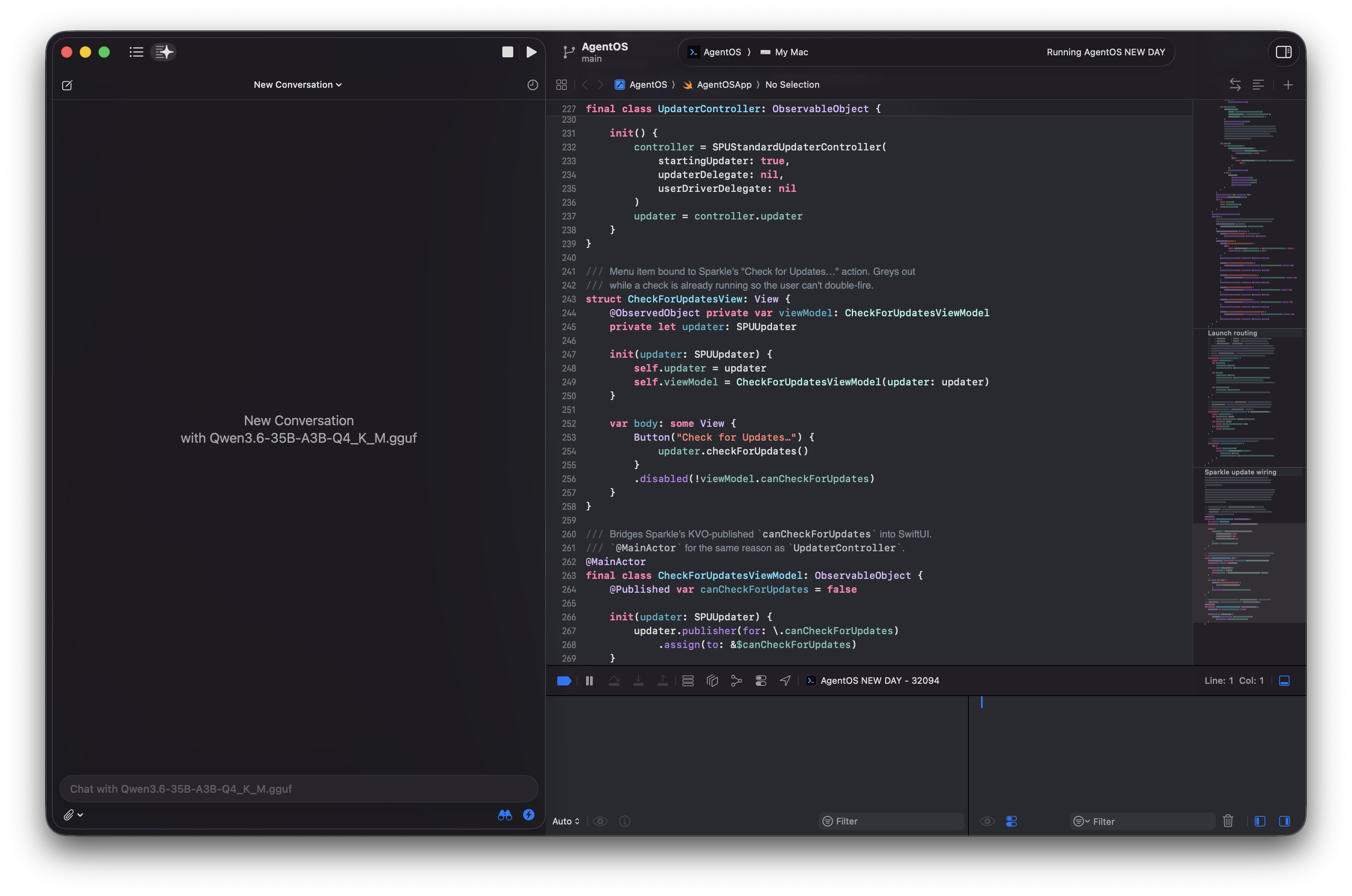Image resolution: width=1352 pixels, height=896 pixels.
Task: Click the '@MainActor' line 262
Action: coord(616,562)
